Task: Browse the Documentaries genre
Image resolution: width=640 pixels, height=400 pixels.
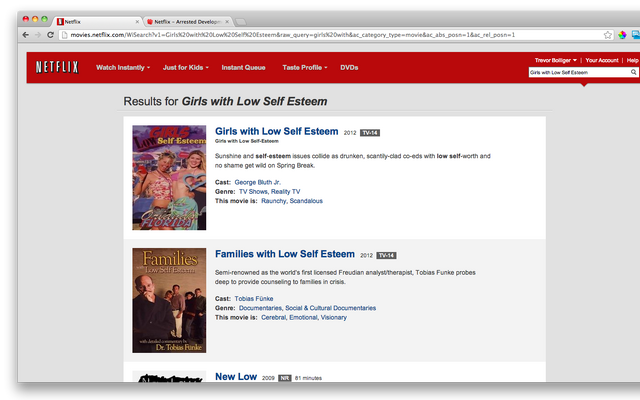Action: [260, 308]
